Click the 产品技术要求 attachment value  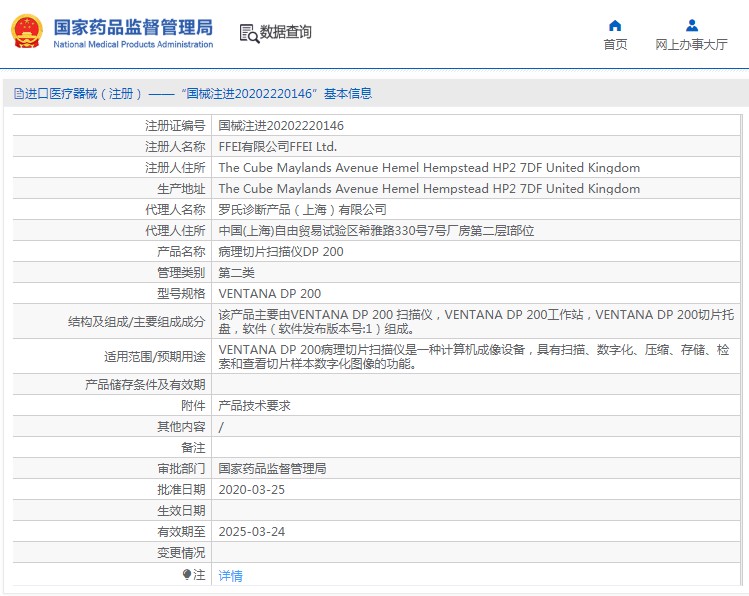tap(254, 406)
